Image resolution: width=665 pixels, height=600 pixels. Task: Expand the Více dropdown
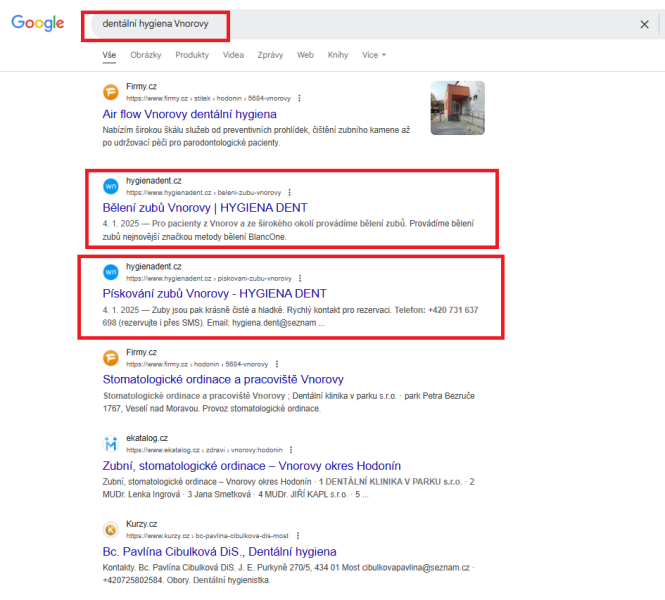374,55
